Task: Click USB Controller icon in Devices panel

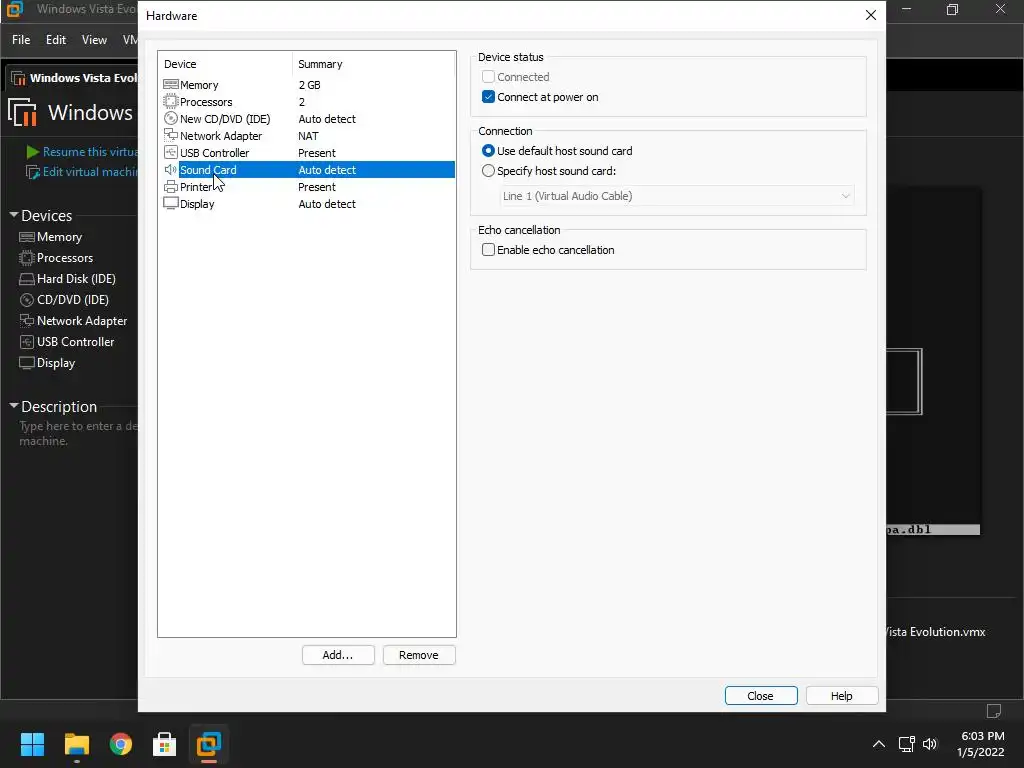Action: pyautogui.click(x=27, y=342)
